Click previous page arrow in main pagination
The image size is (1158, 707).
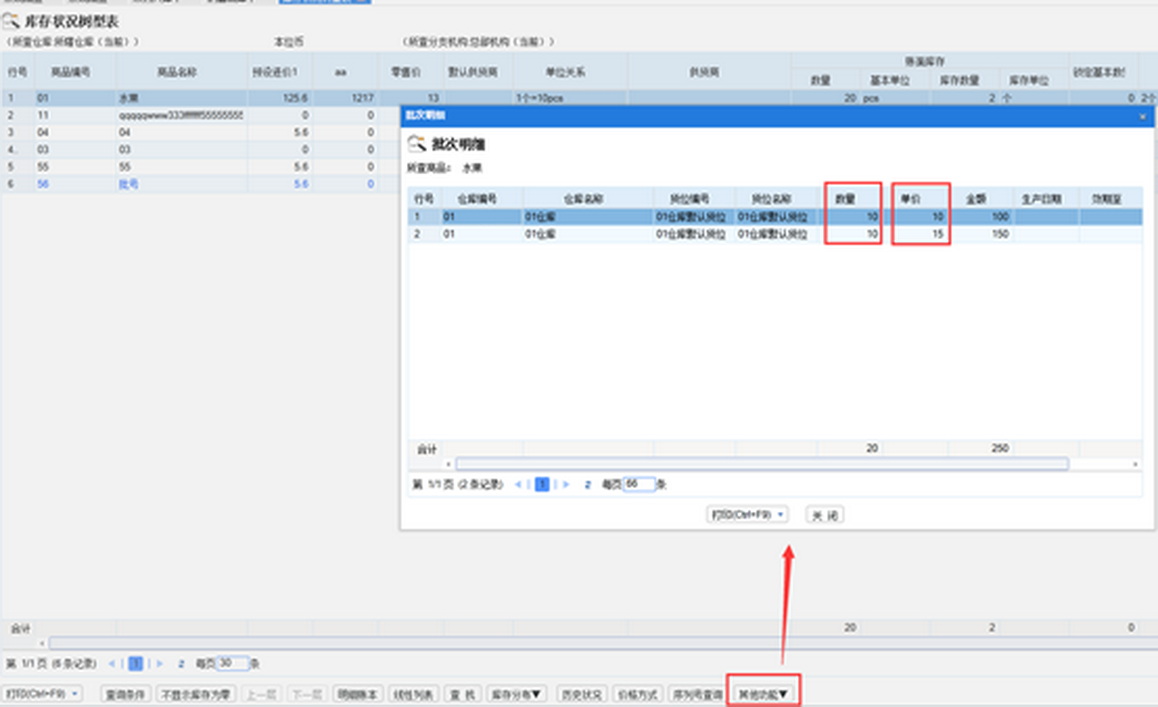pyautogui.click(x=112, y=663)
